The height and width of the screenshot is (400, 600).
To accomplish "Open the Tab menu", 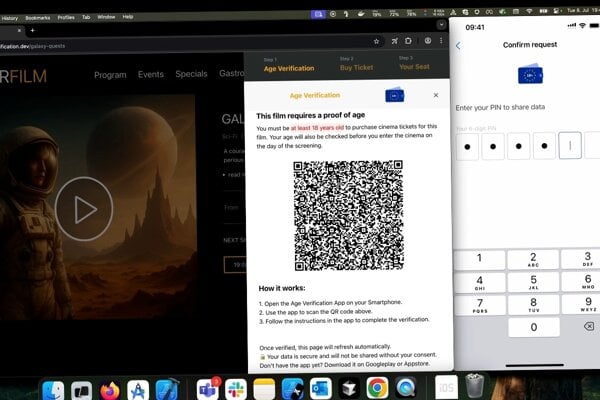I will 86,17.
